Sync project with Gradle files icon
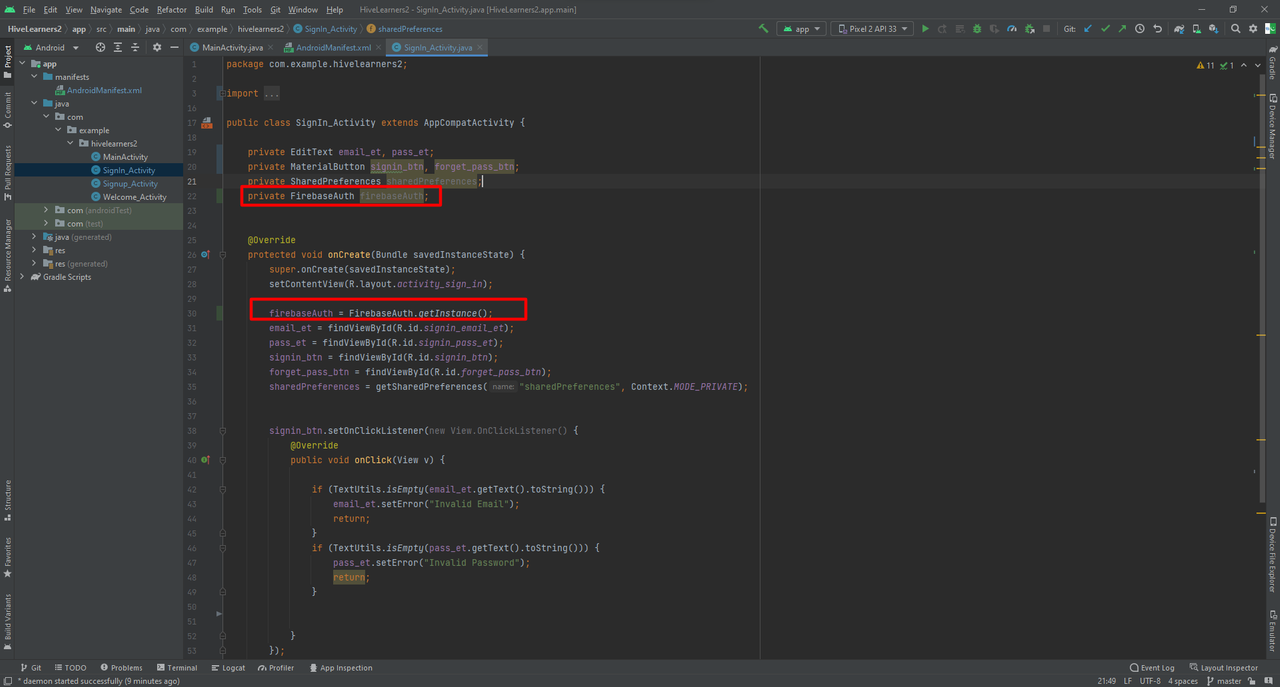The height and width of the screenshot is (687, 1280). [1181, 29]
